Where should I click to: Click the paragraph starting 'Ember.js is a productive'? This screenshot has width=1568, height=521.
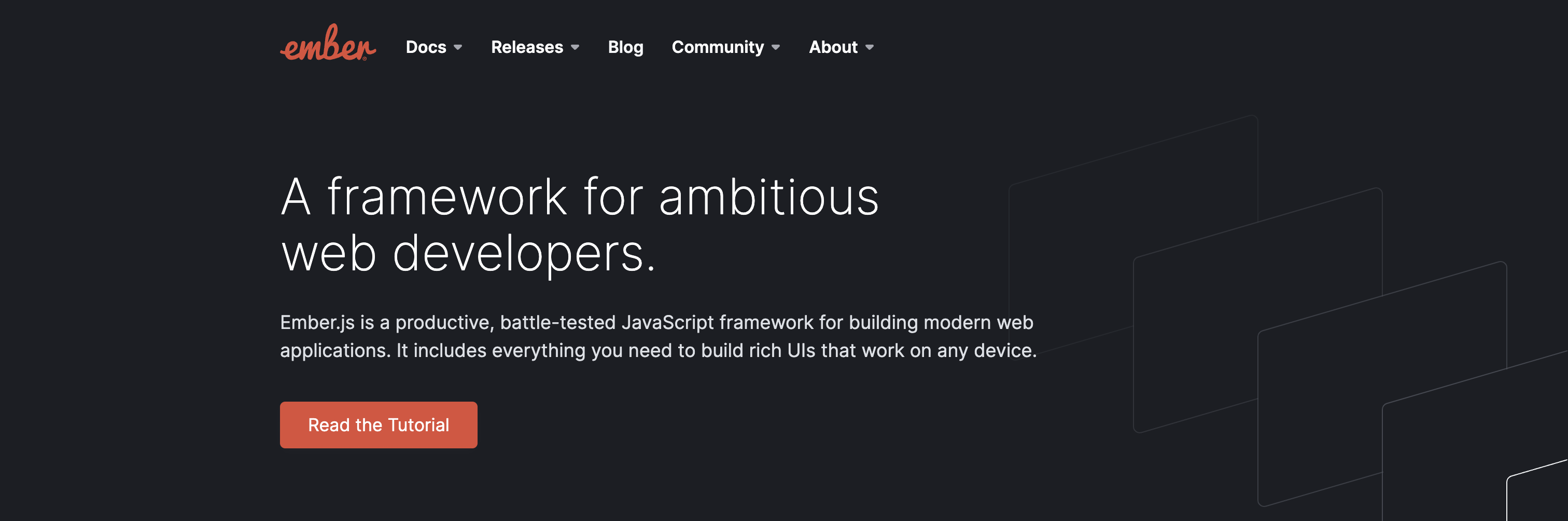[x=658, y=336]
